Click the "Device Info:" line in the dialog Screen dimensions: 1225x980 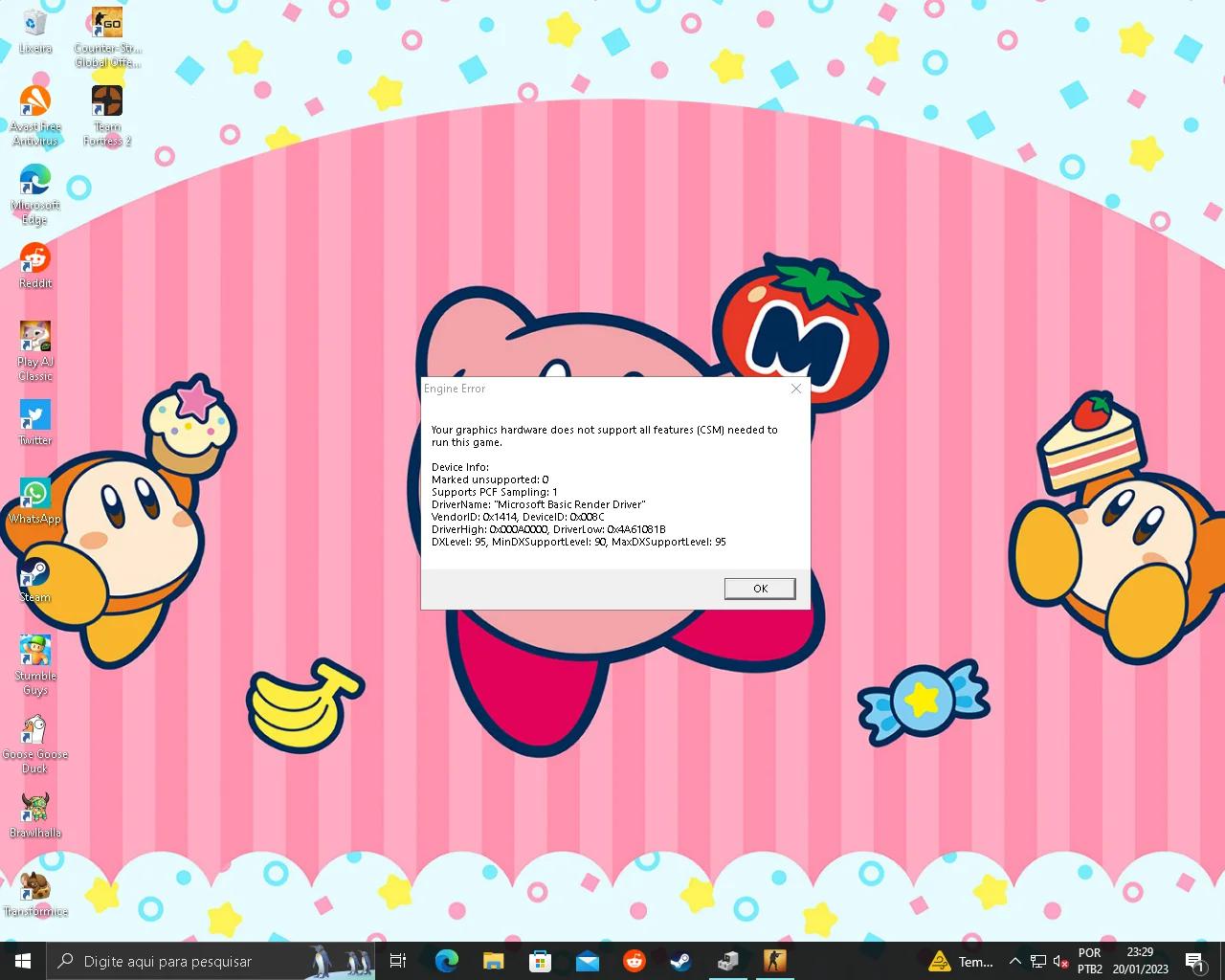tap(460, 467)
